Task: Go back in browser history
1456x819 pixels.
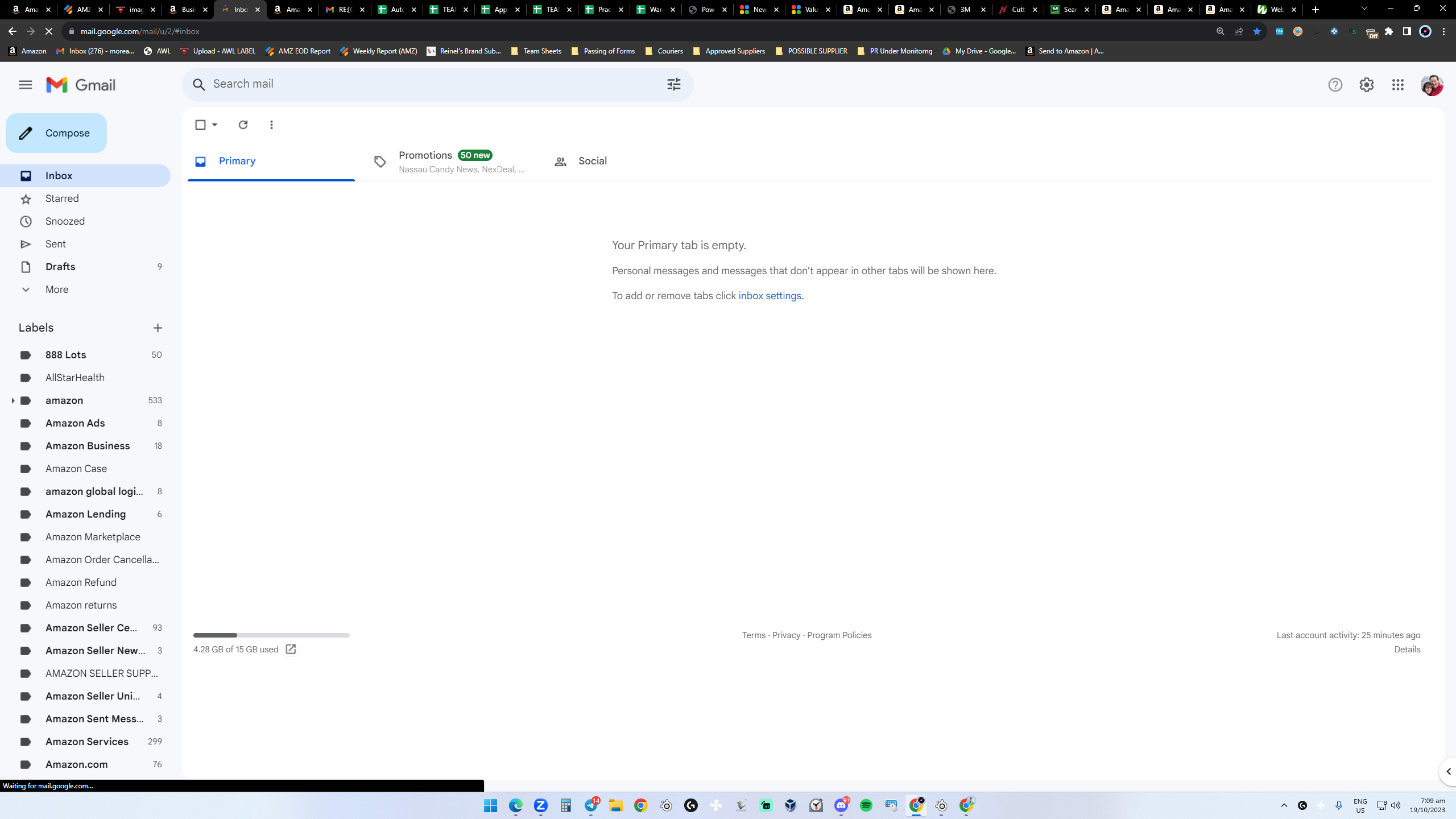Action: (13, 31)
